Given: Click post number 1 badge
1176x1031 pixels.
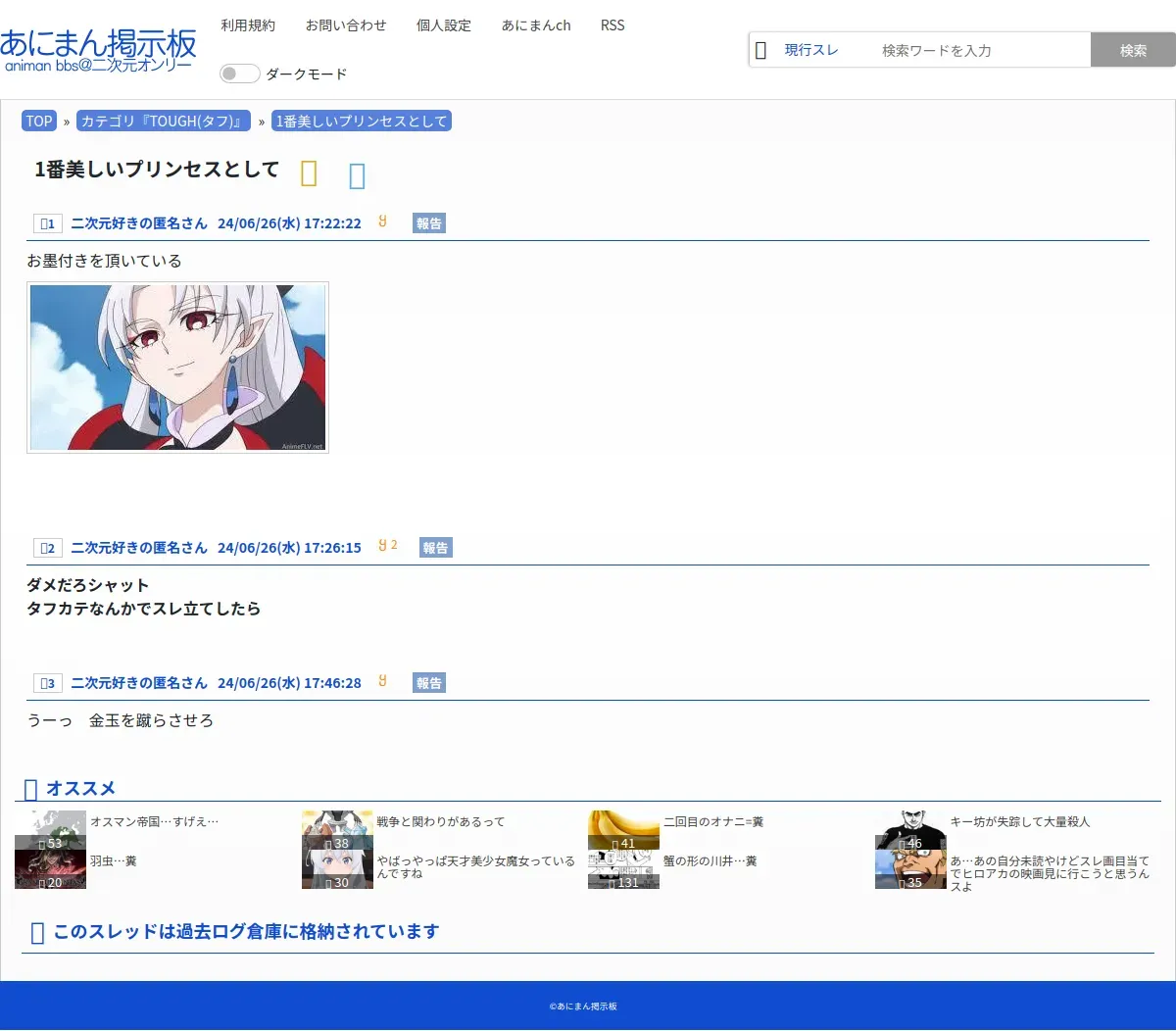Looking at the screenshot, I should pos(47,223).
